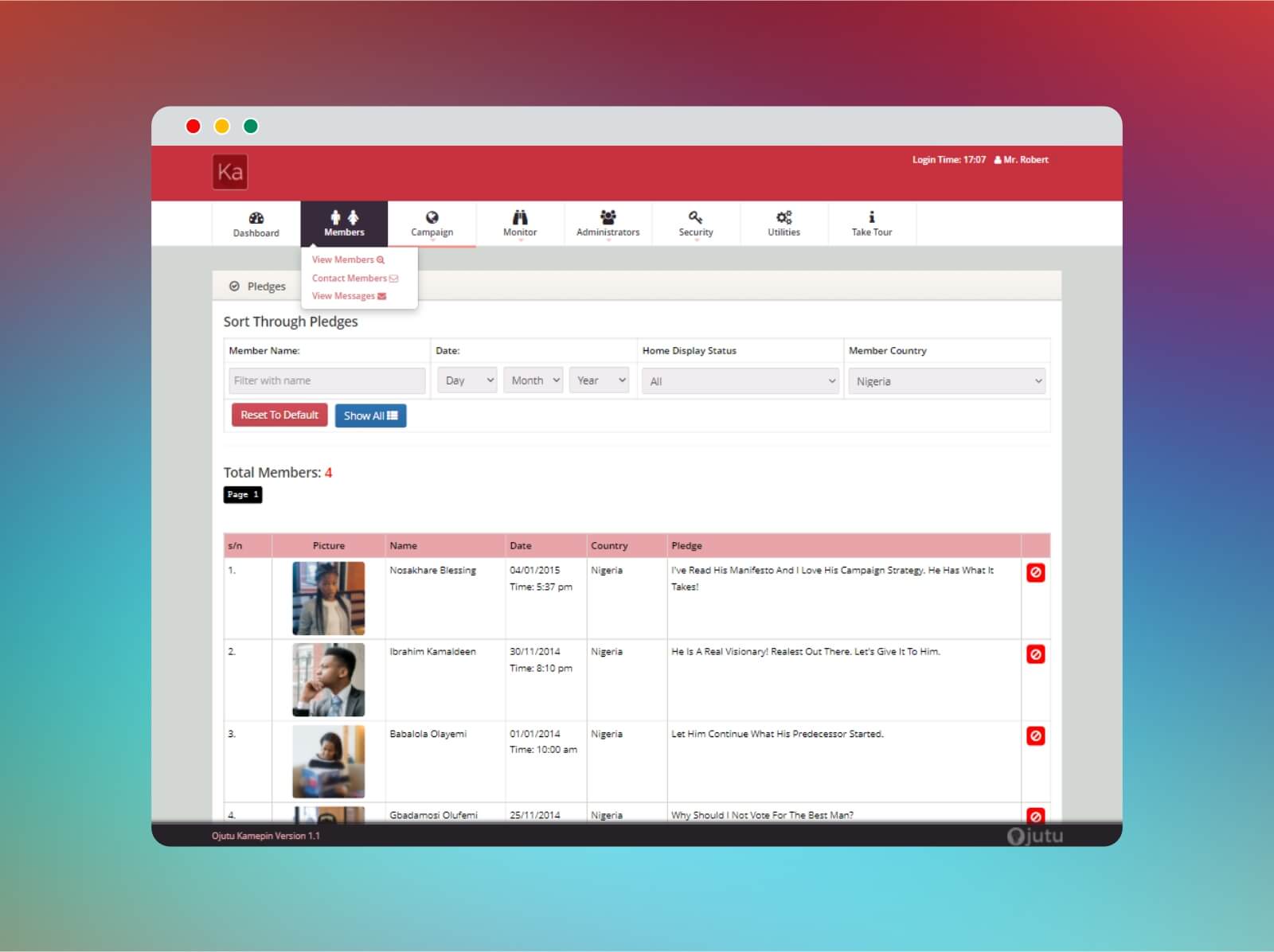This screenshot has height=952, width=1274.
Task: Open Security key icon
Action: [x=696, y=217]
